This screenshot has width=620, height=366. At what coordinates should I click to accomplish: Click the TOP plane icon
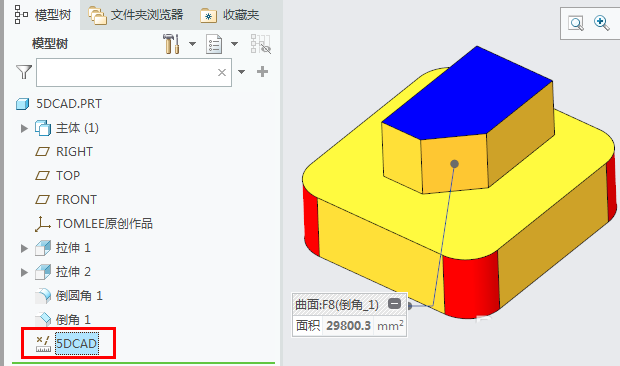43,175
